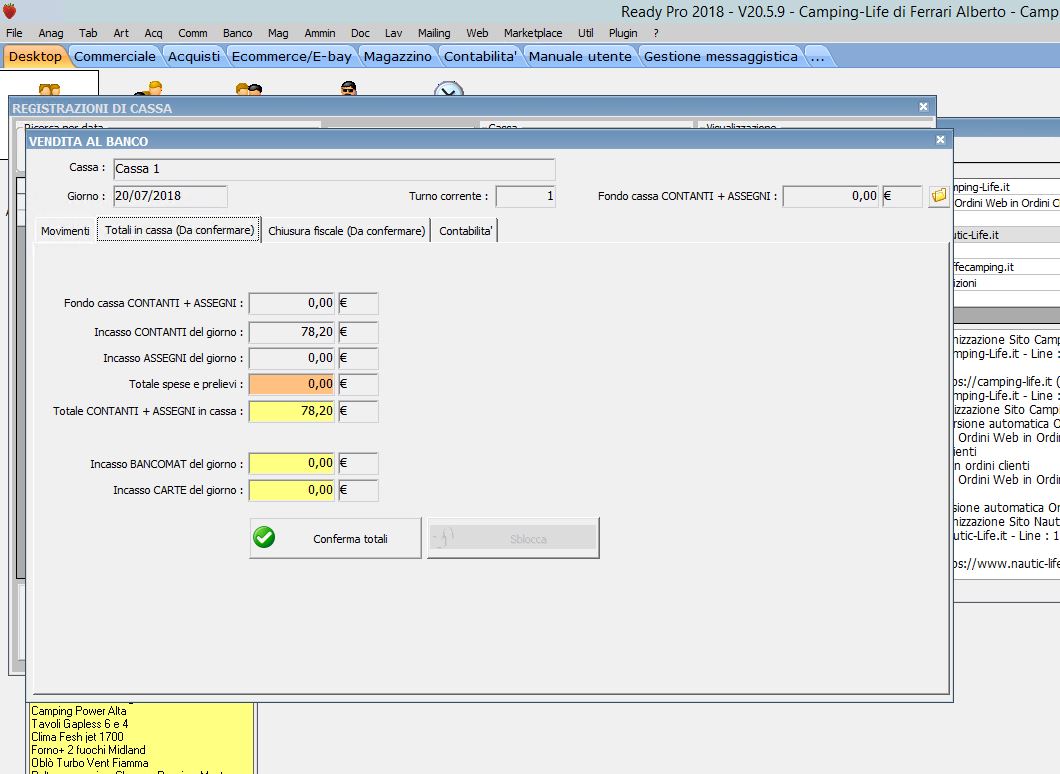Viewport: 1060px width, 774px height.
Task: Click the euro currency box for Totale spese e prelievi
Action: point(358,384)
